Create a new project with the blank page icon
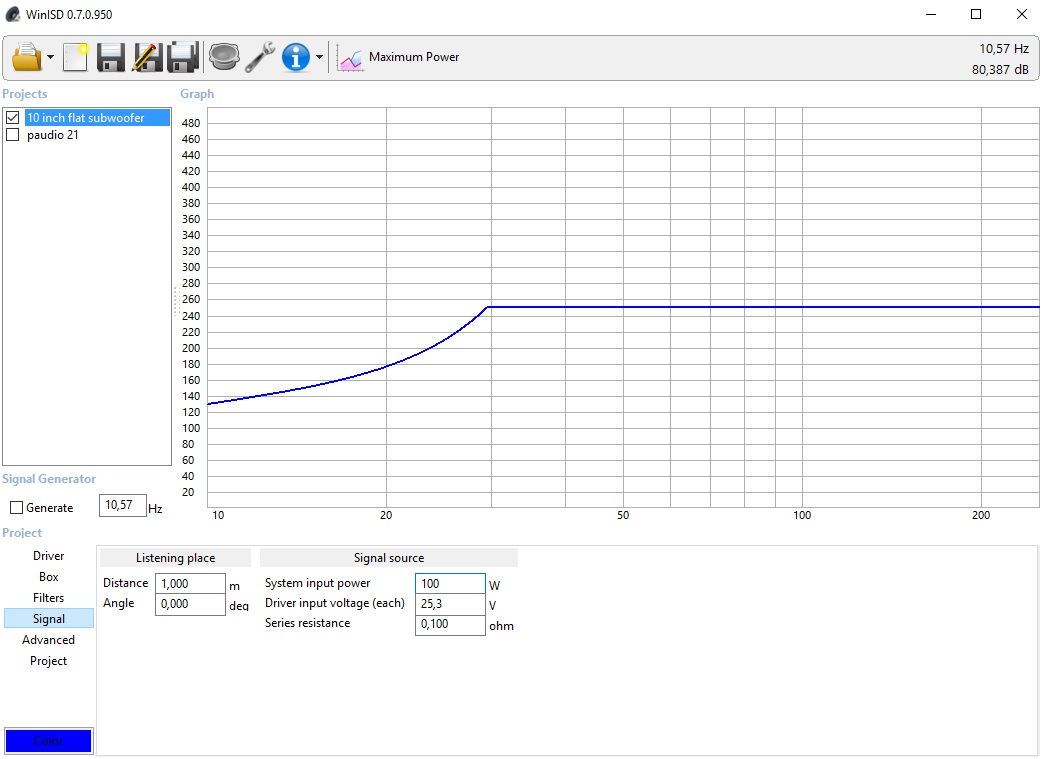Screen dimensions: 1045x759 tap(76, 57)
